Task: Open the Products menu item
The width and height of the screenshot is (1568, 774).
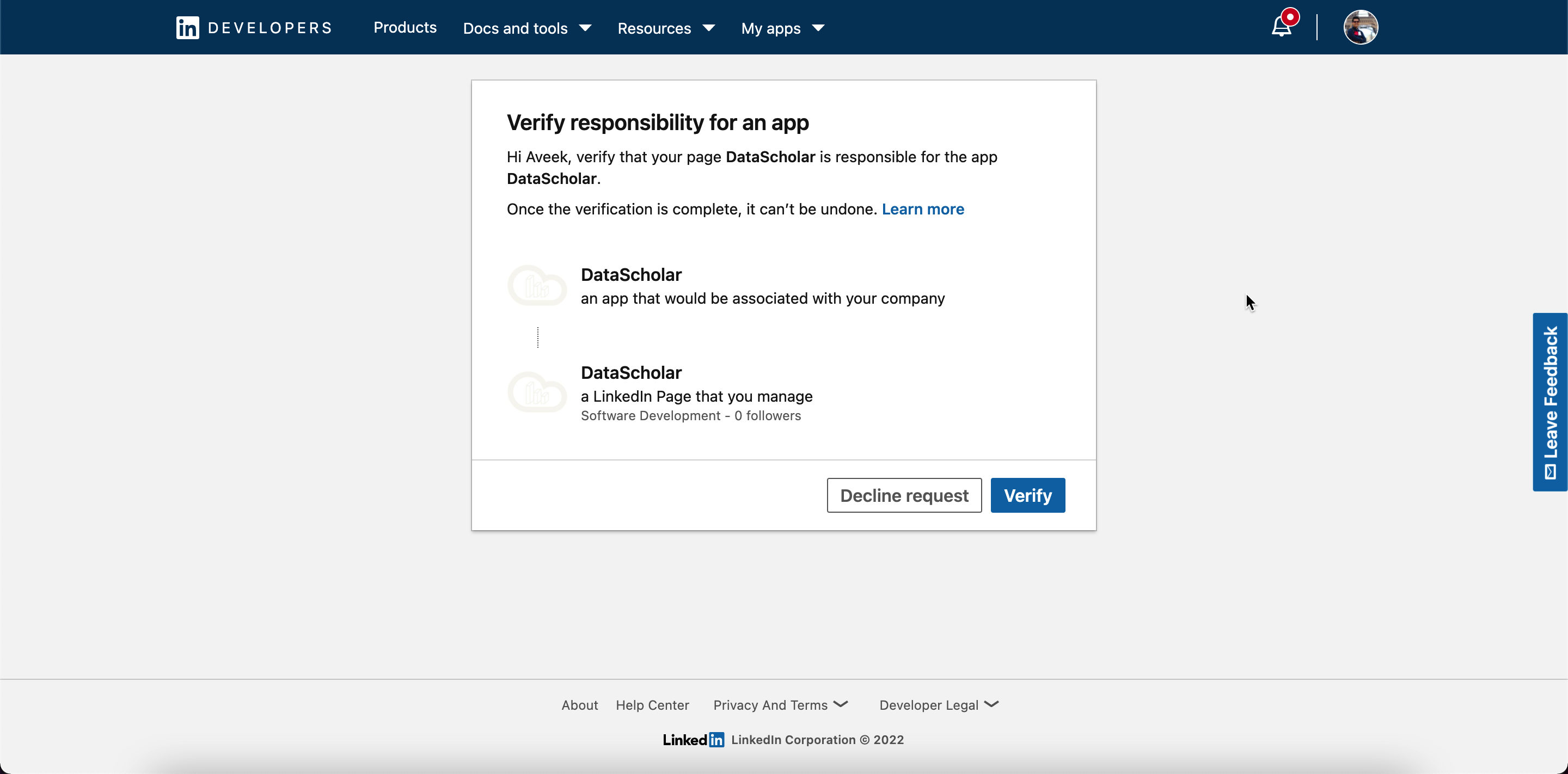Action: [x=405, y=27]
